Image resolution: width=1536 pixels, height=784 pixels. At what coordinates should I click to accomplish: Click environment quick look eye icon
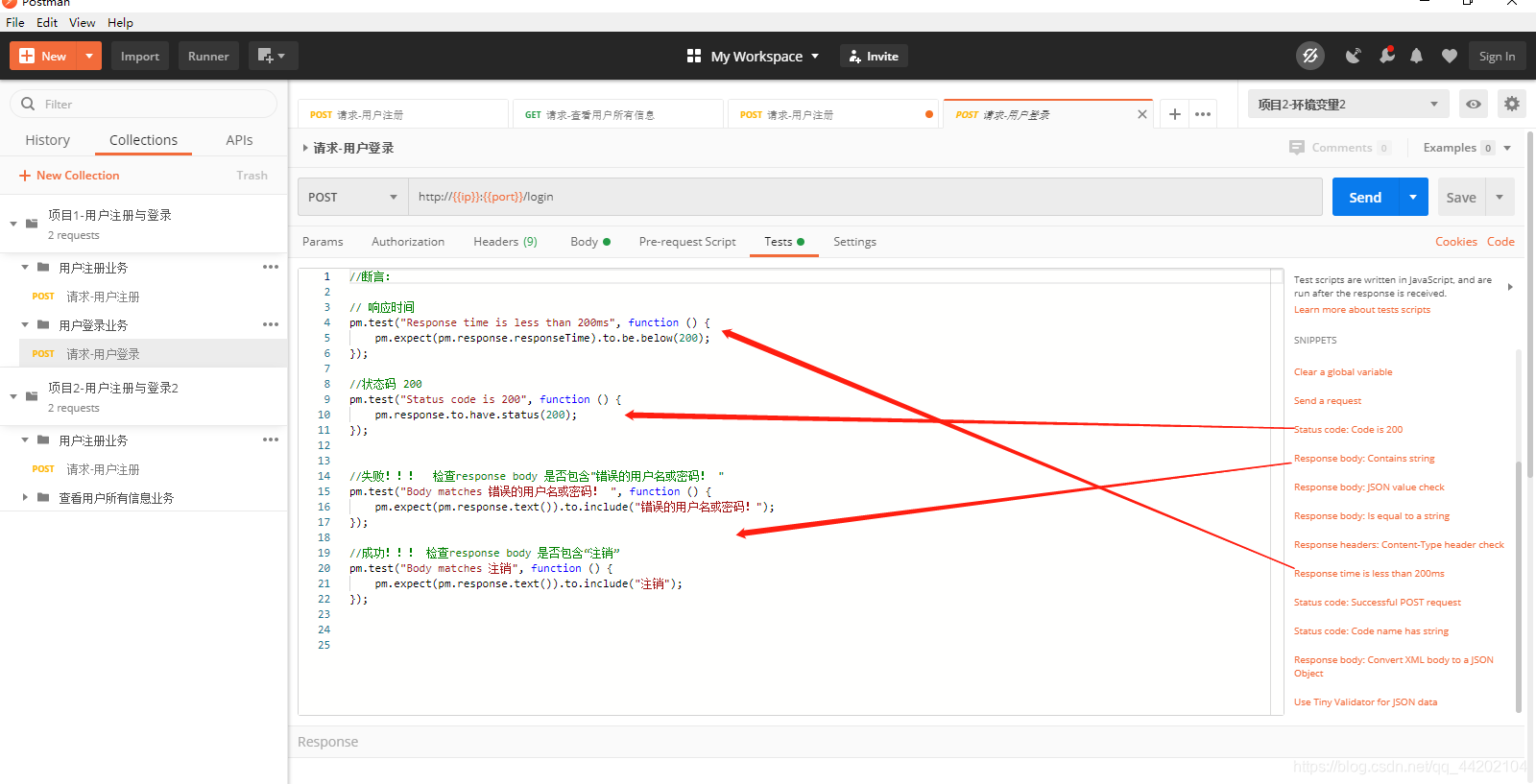tap(1474, 104)
